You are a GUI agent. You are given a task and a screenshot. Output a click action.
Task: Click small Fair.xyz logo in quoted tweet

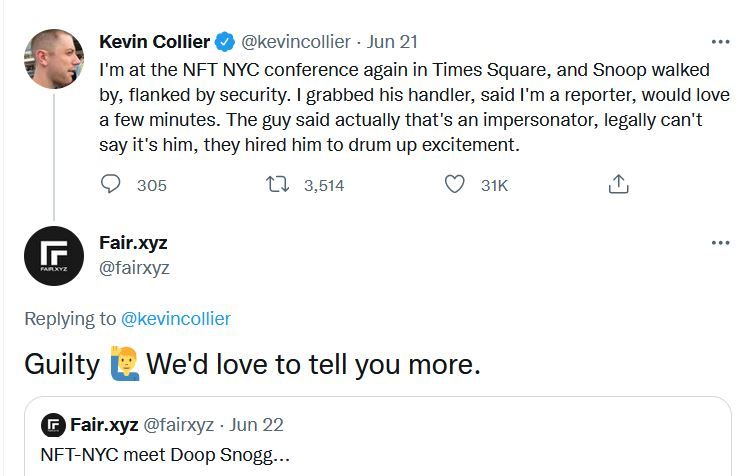pyautogui.click(x=53, y=425)
